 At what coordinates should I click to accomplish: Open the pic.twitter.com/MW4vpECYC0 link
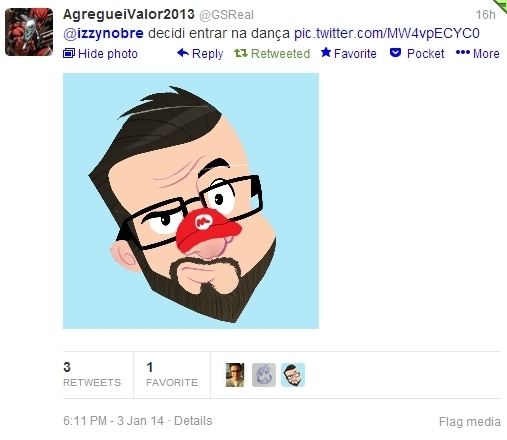pyautogui.click(x=387, y=33)
